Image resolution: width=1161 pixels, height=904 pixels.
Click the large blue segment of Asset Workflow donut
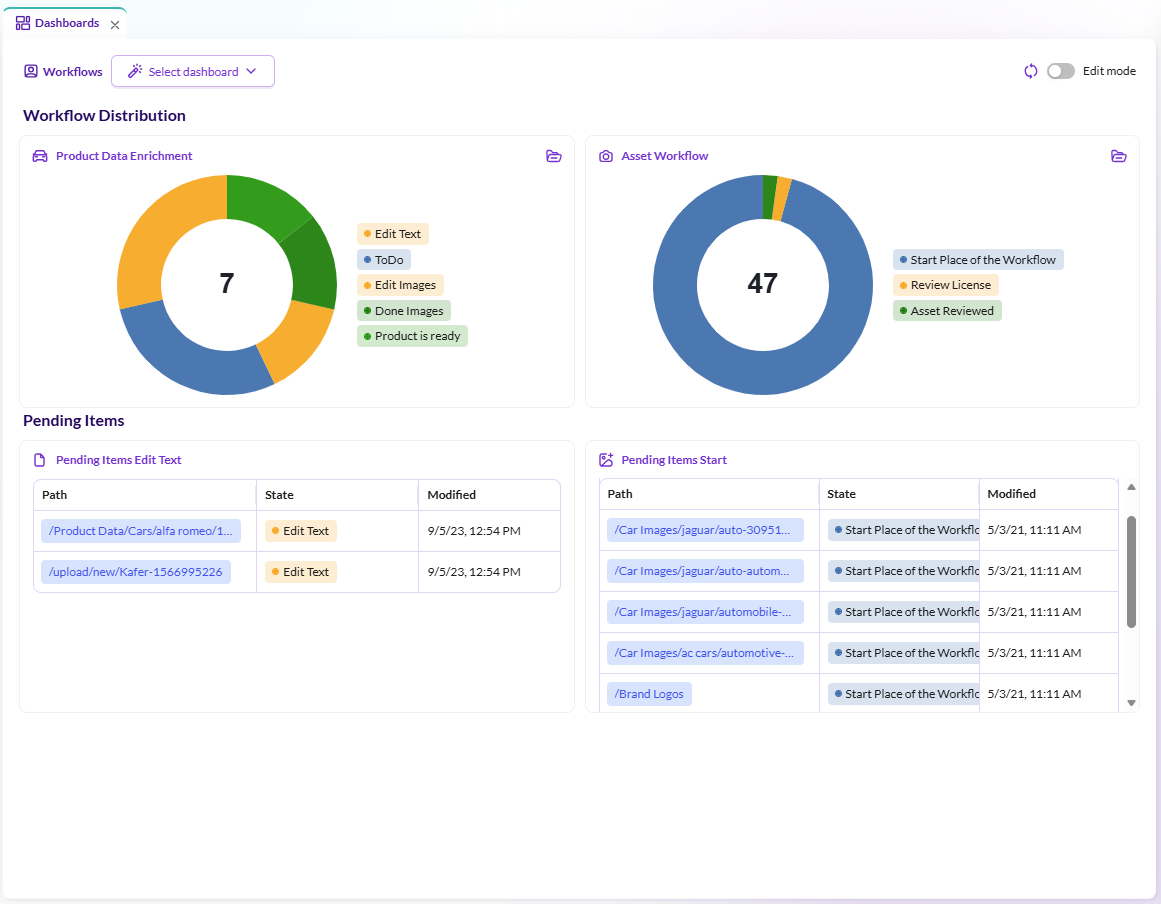[763, 373]
